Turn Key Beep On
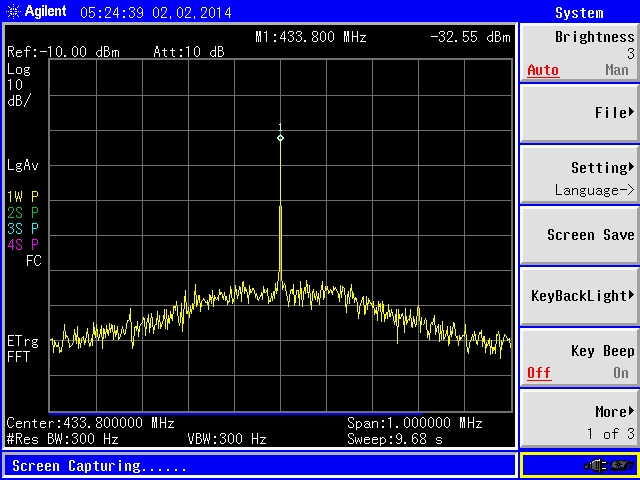 tap(620, 373)
